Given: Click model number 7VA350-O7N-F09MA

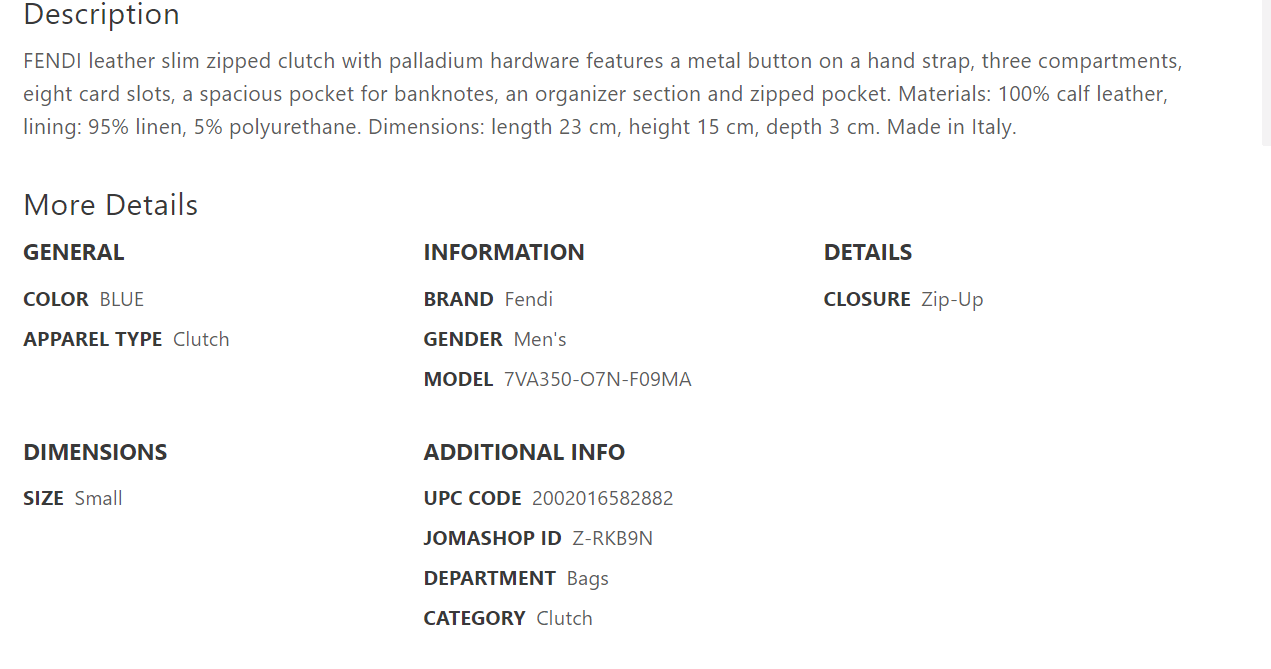Looking at the screenshot, I should click(598, 379).
